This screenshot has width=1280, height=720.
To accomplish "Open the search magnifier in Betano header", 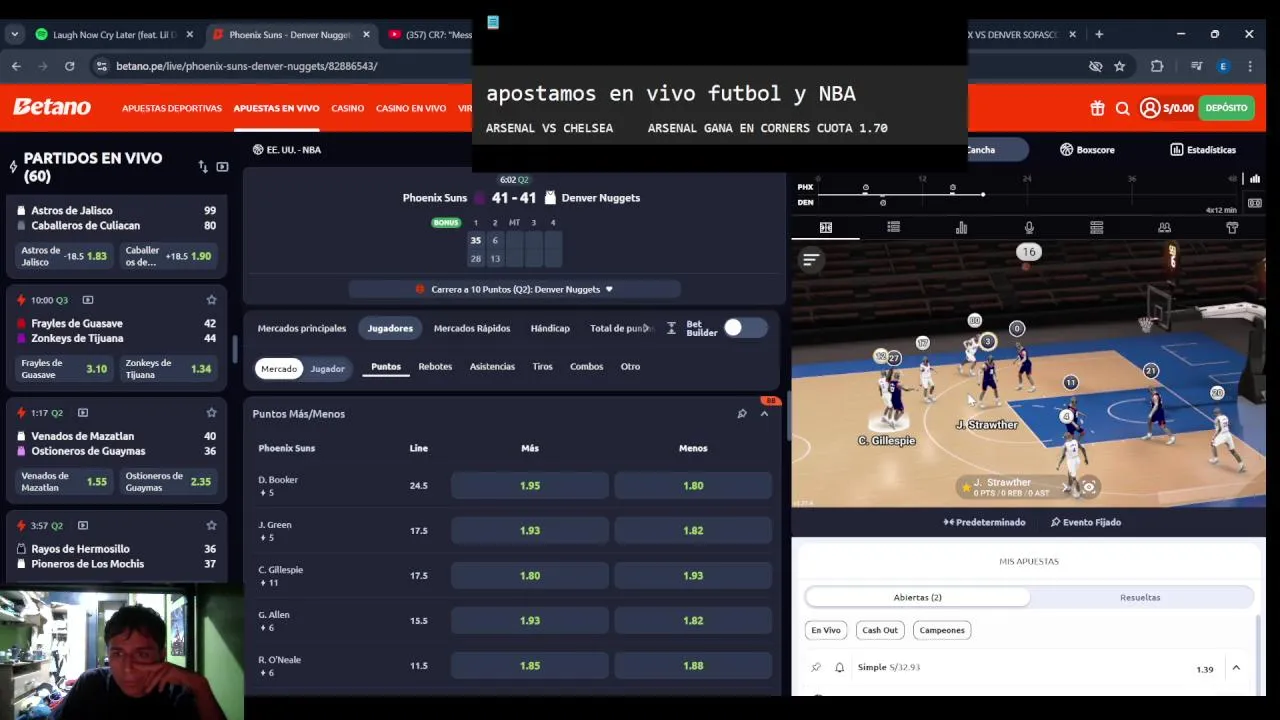I will (x=1122, y=108).
